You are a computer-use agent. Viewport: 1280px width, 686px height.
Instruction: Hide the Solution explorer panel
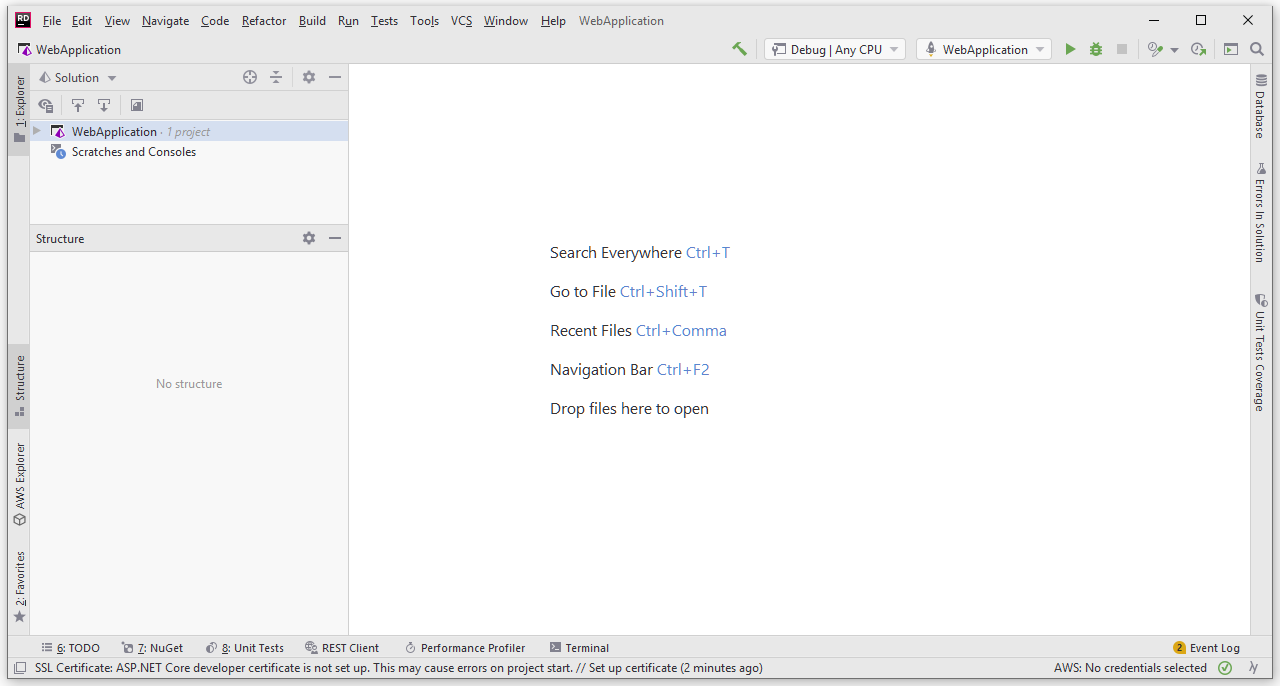335,77
